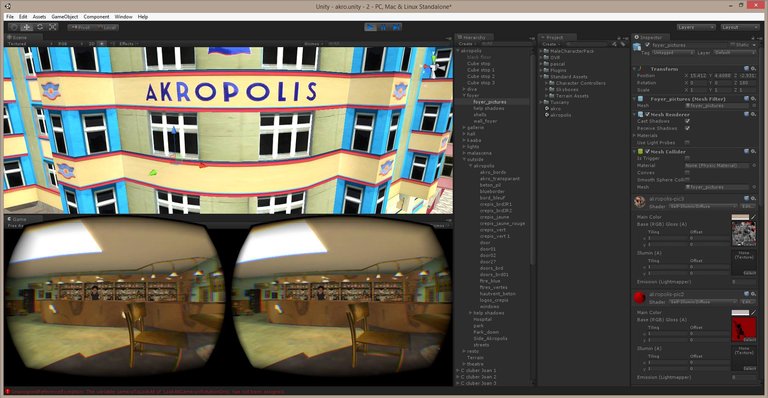The width and height of the screenshot is (768, 398).
Task: Open the Character Controllers folder in Project
Action: 580,83
